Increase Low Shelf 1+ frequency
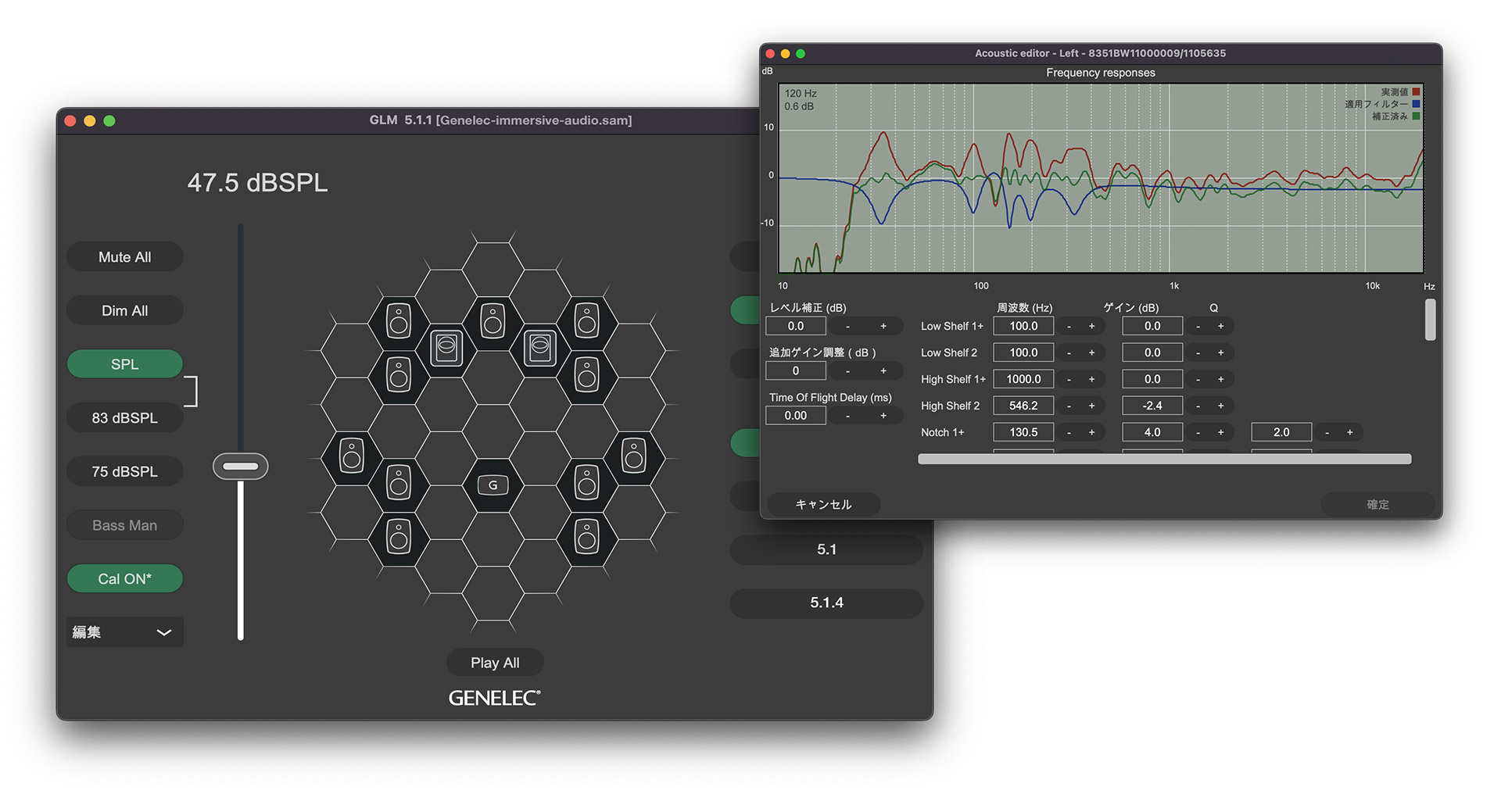The width and height of the screenshot is (1501, 812). point(1092,326)
